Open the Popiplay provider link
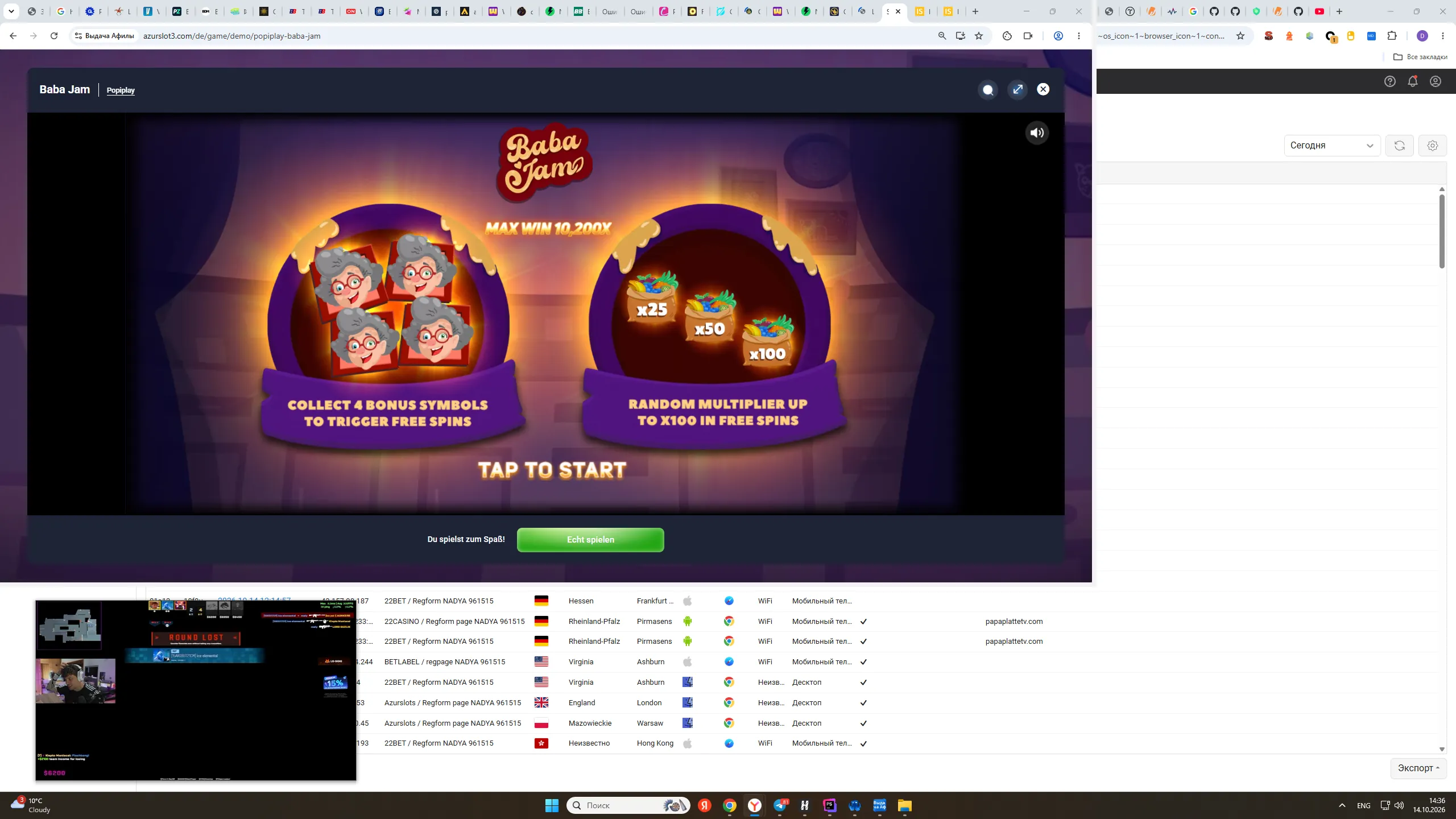Image resolution: width=1456 pixels, height=819 pixels. (121, 90)
